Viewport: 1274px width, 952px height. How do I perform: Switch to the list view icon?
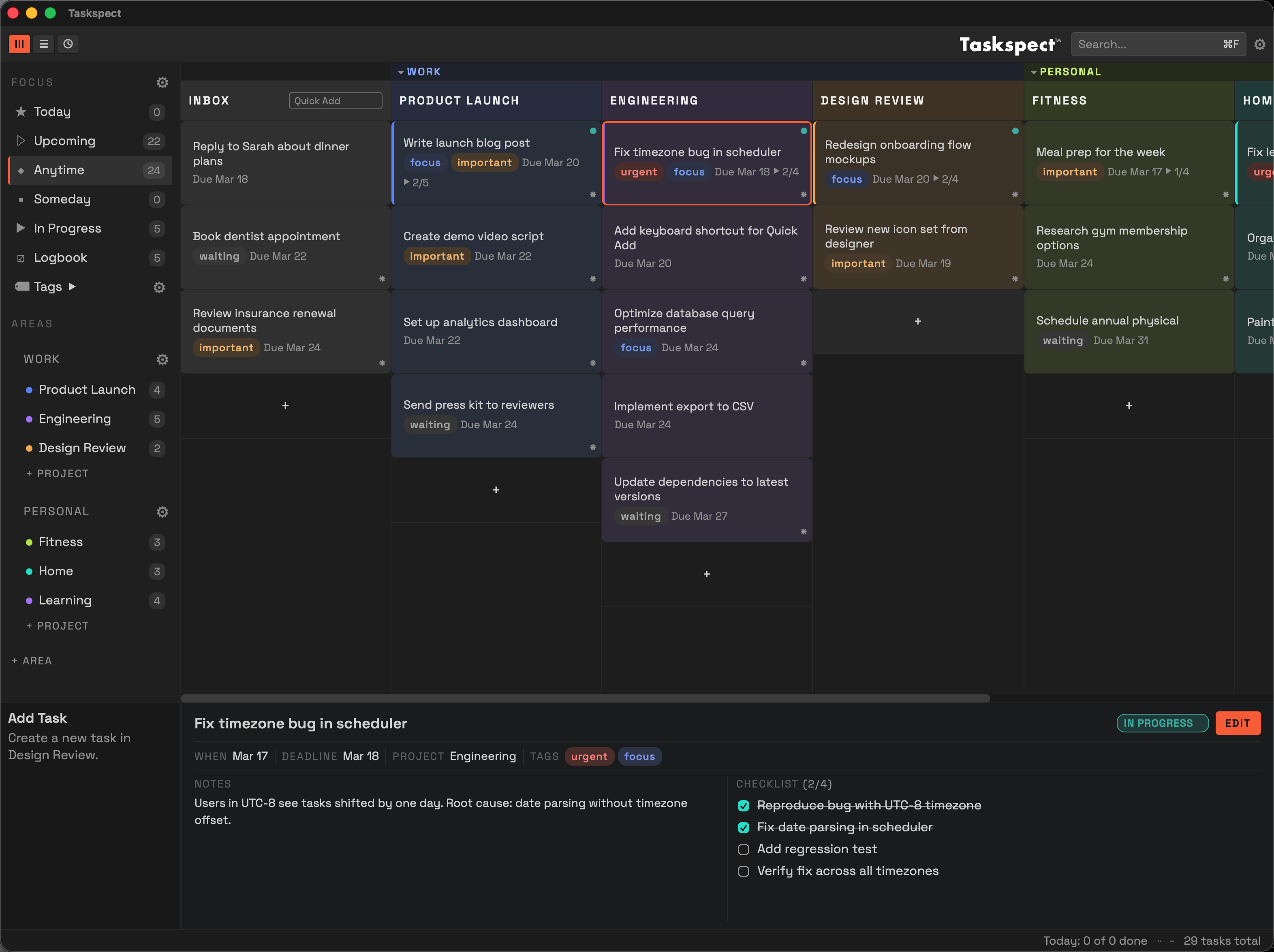point(43,44)
